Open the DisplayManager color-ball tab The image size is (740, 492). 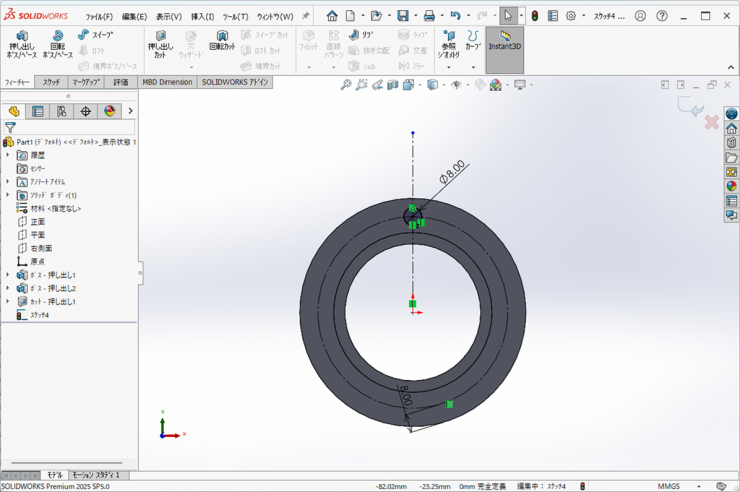(110, 111)
